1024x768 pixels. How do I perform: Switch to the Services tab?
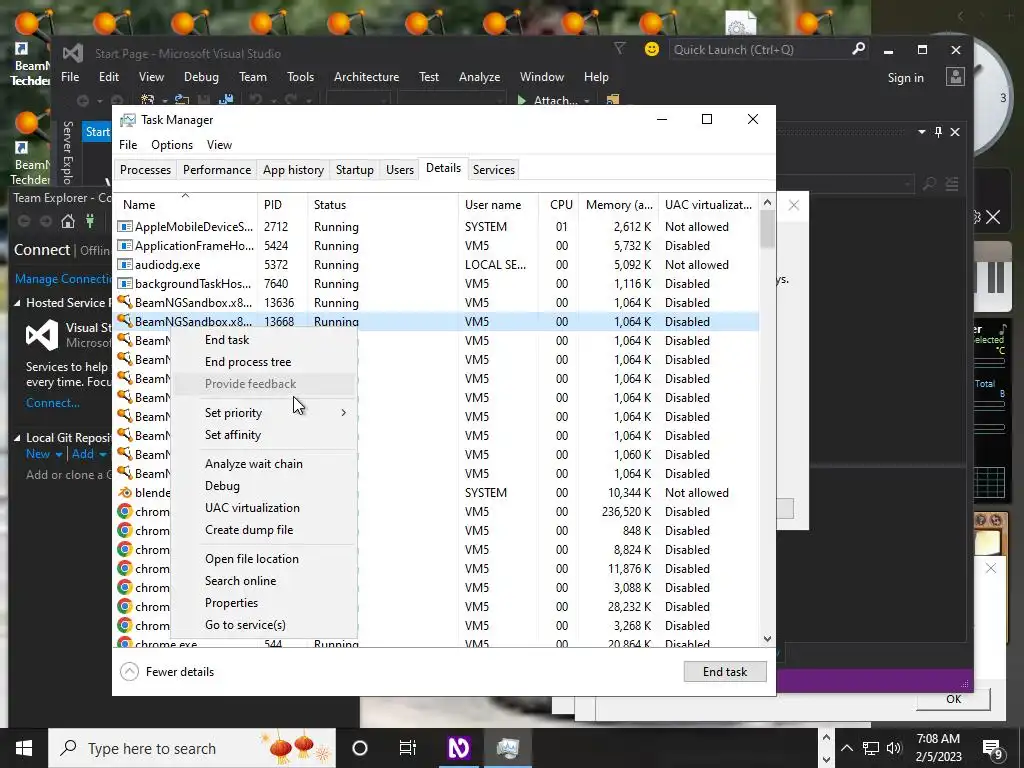(x=494, y=170)
